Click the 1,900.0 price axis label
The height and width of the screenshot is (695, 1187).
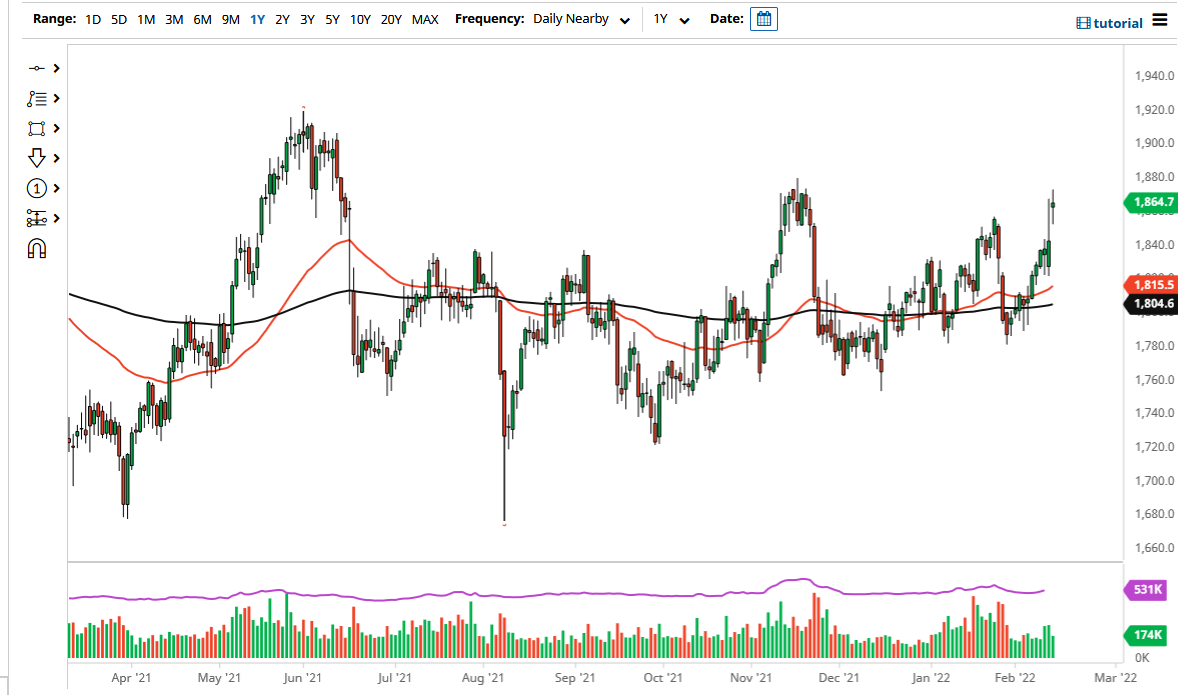[1154, 143]
